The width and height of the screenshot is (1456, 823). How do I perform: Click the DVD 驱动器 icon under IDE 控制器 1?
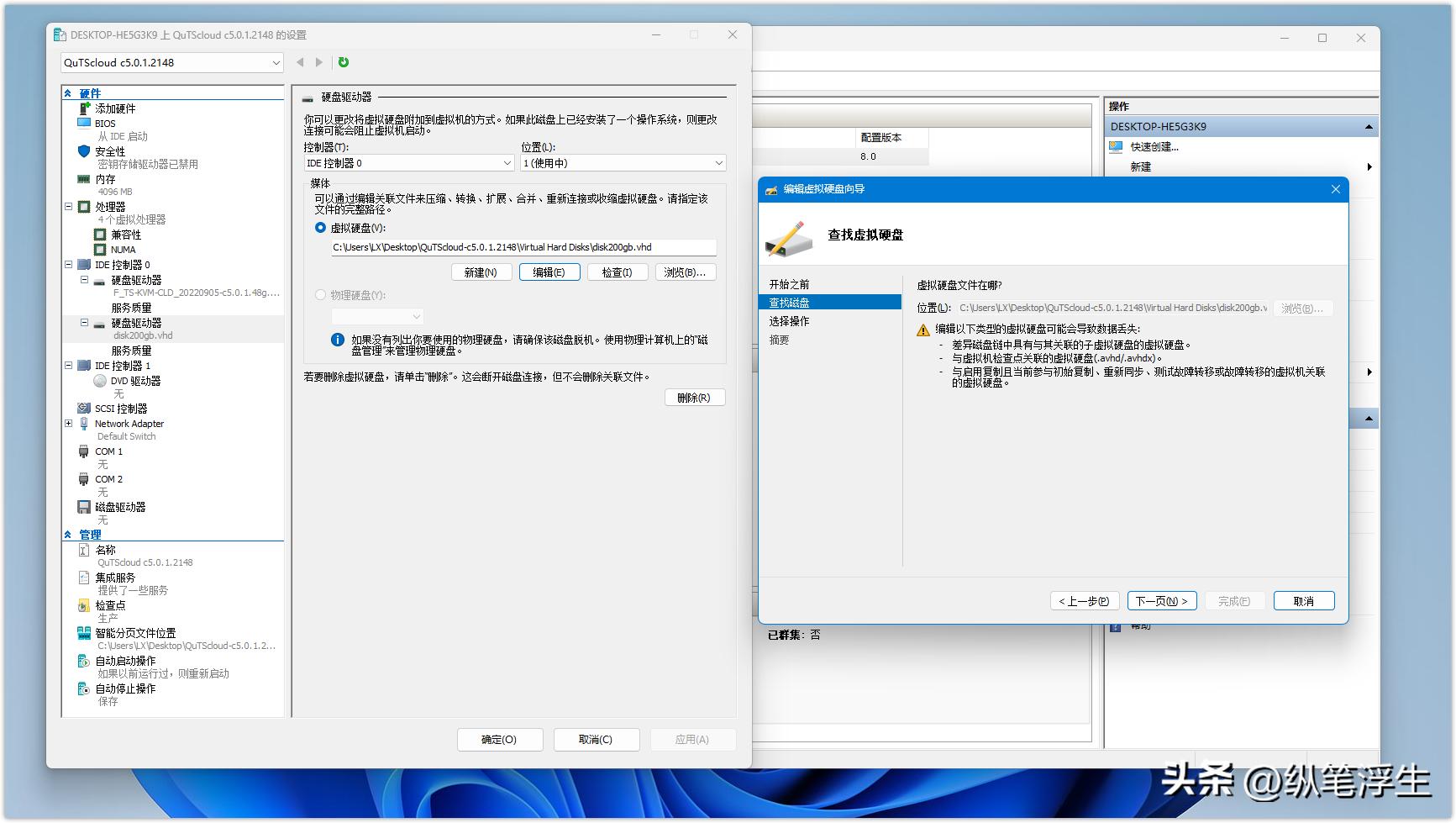98,380
